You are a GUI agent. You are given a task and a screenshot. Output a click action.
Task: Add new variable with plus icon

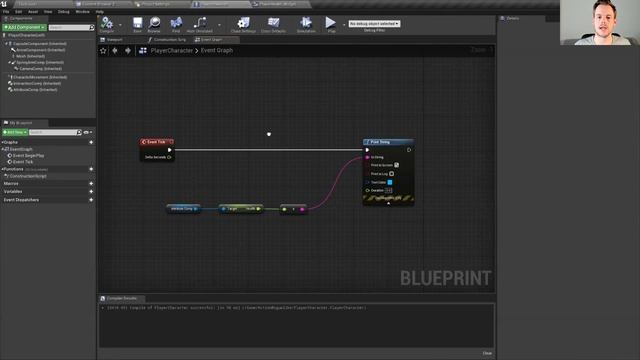(x=91, y=191)
